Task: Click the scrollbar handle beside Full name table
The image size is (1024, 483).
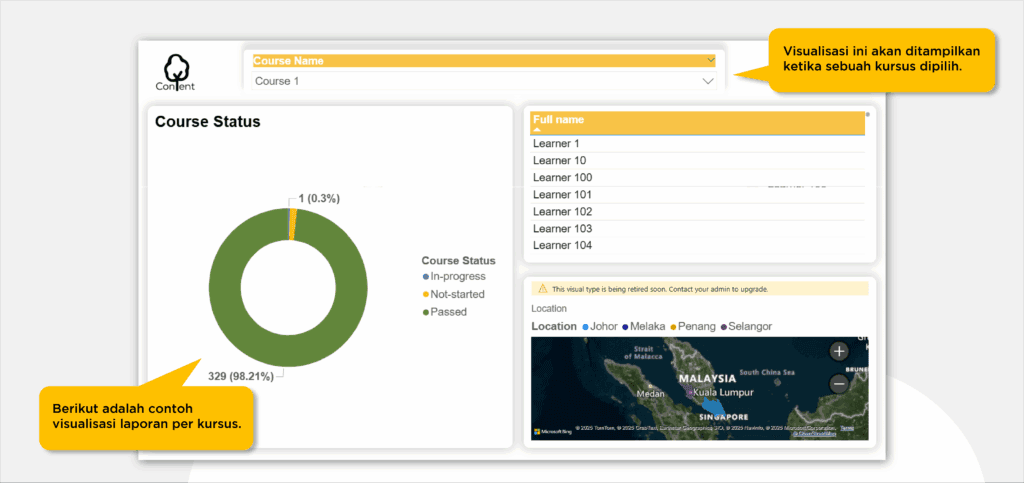Action: 868,114
